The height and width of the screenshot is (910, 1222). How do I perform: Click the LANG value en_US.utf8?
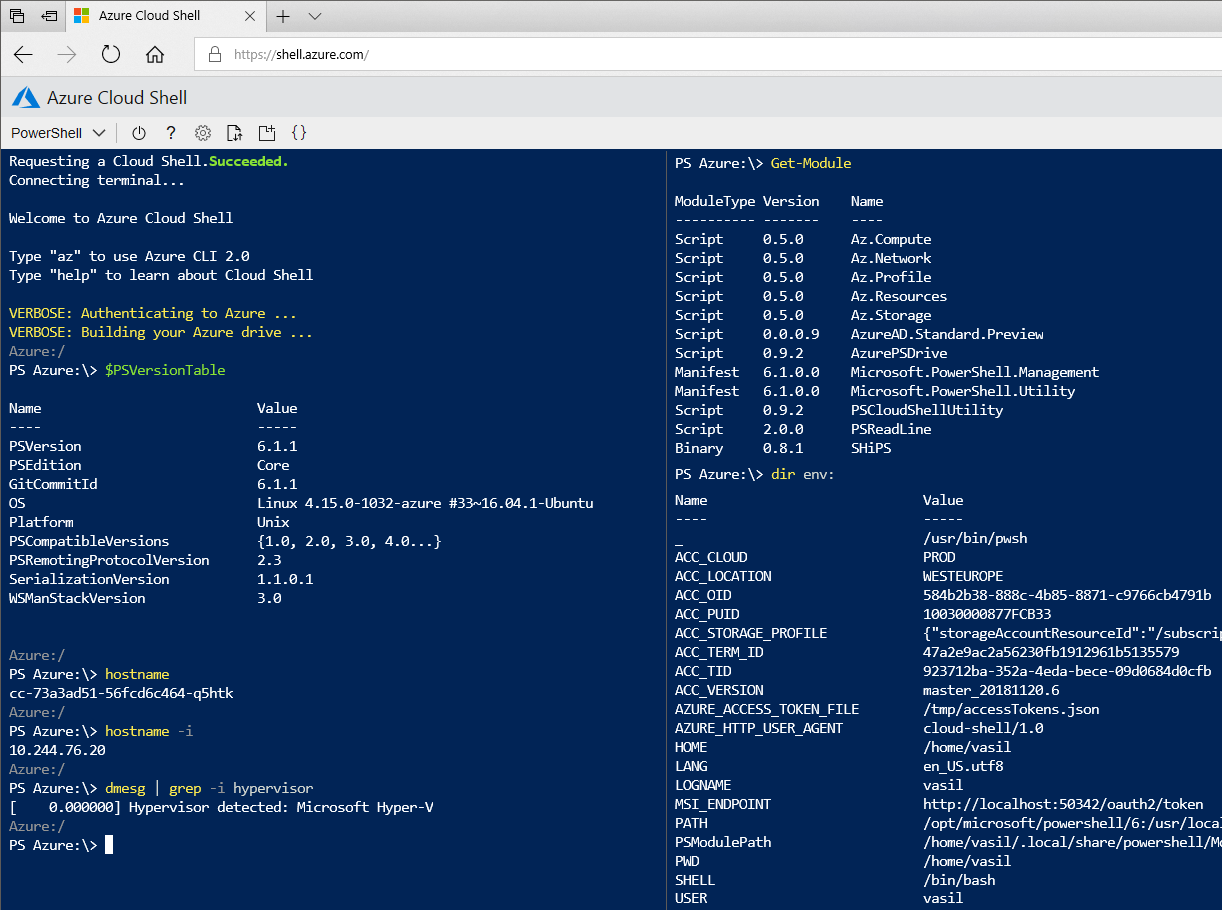963,766
